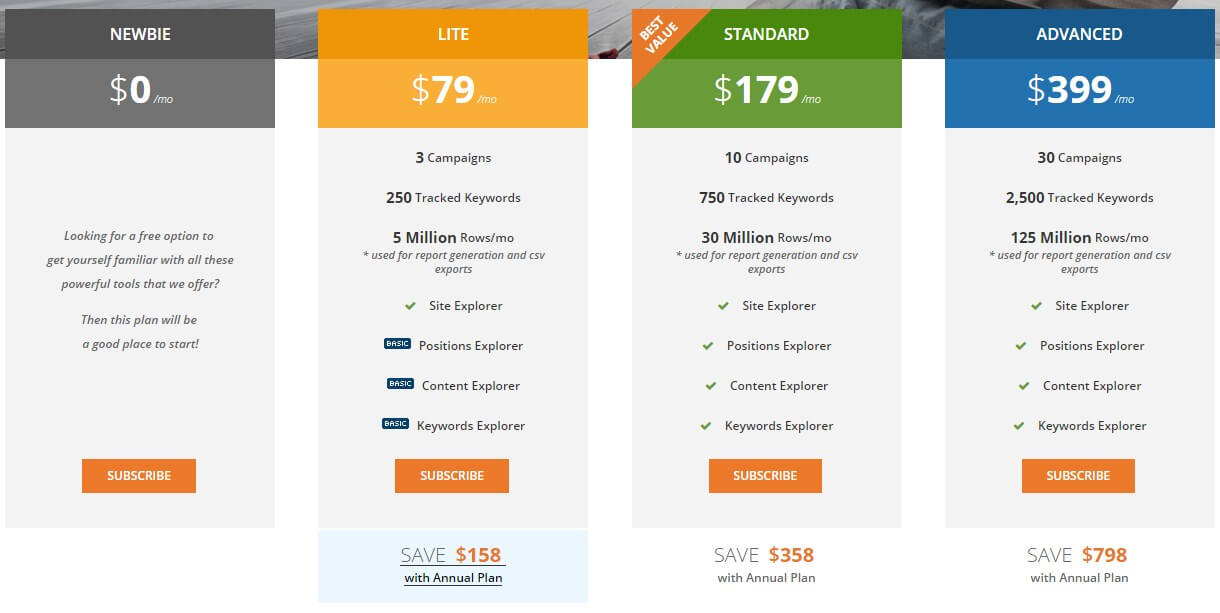Click the BASIC badge beside Positions Explorer
The height and width of the screenshot is (613, 1220).
point(397,344)
